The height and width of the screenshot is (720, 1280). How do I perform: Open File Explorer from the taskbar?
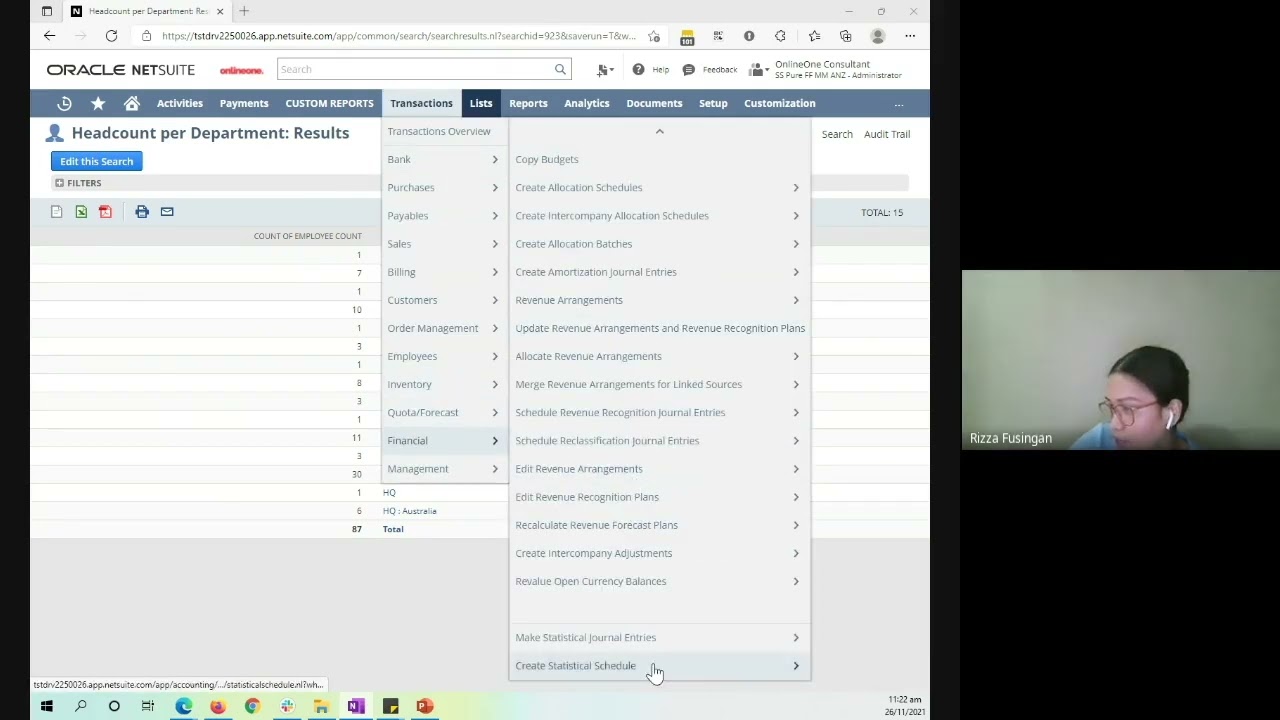(321, 706)
